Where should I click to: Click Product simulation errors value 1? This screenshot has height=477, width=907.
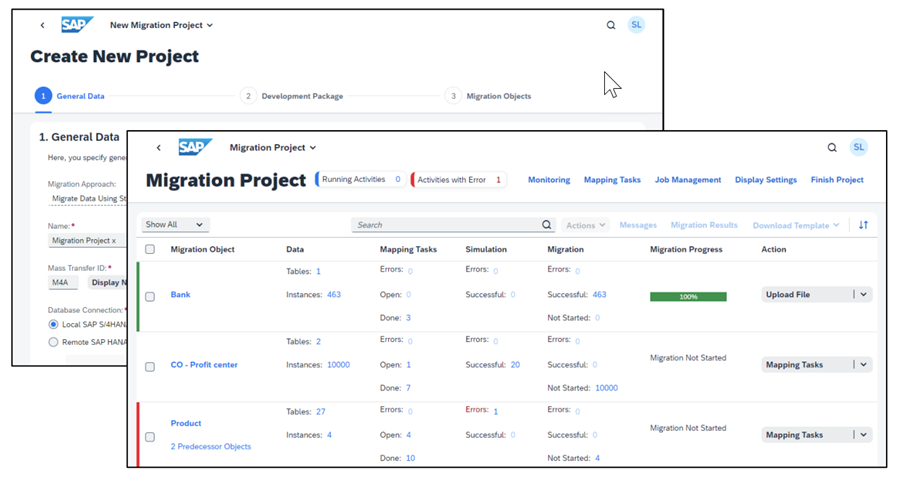tap(496, 411)
